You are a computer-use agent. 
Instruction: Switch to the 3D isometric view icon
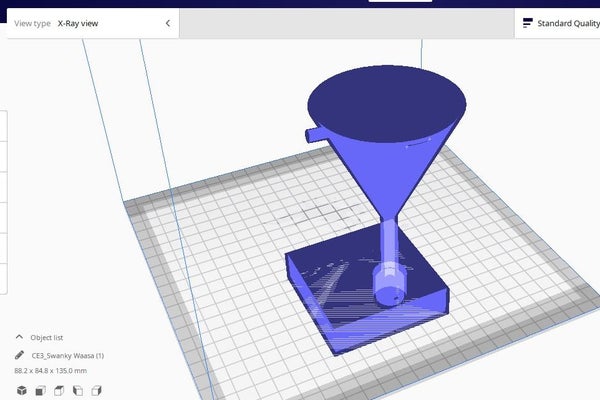[x=22, y=390]
